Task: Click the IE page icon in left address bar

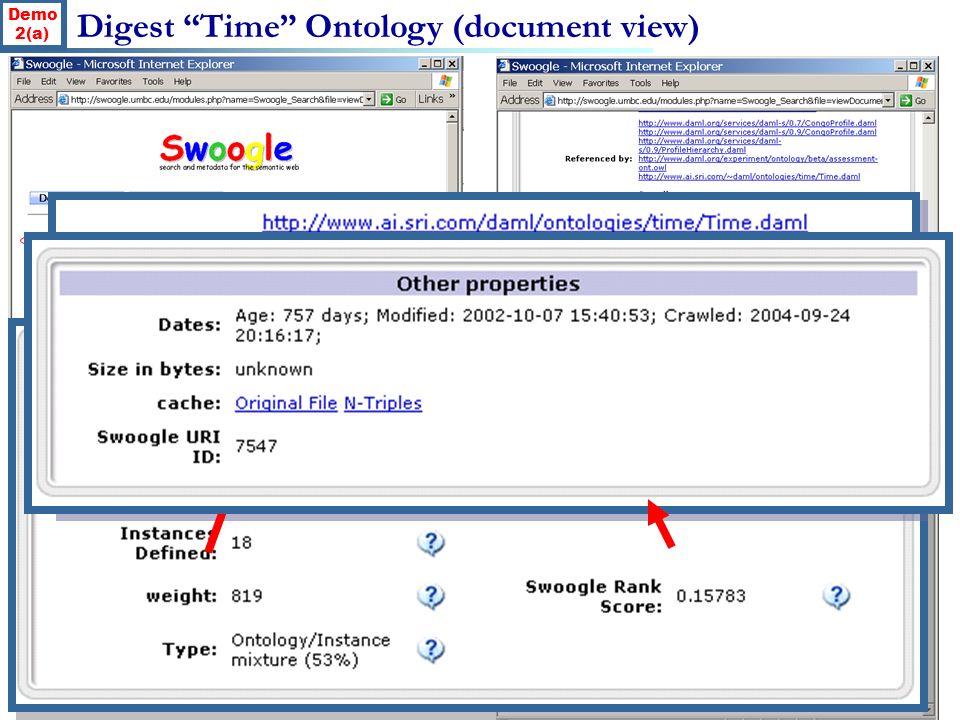Action: point(63,99)
